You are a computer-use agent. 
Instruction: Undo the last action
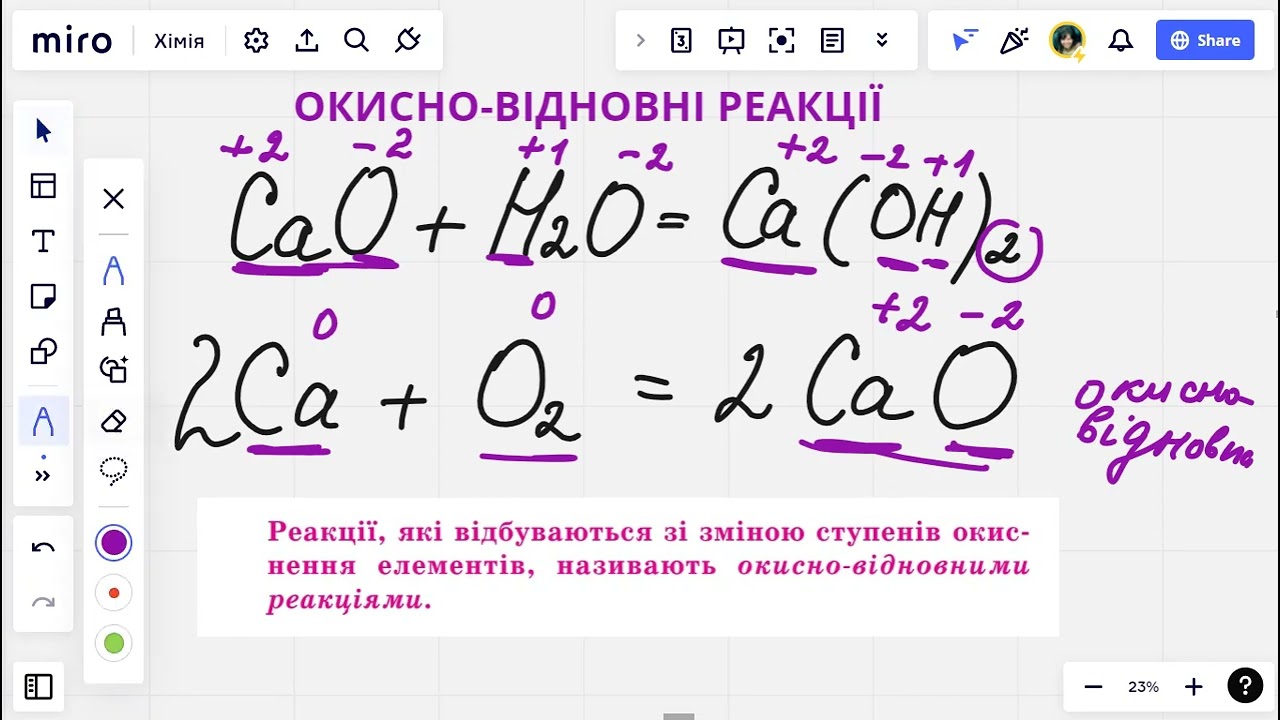pyautogui.click(x=43, y=547)
